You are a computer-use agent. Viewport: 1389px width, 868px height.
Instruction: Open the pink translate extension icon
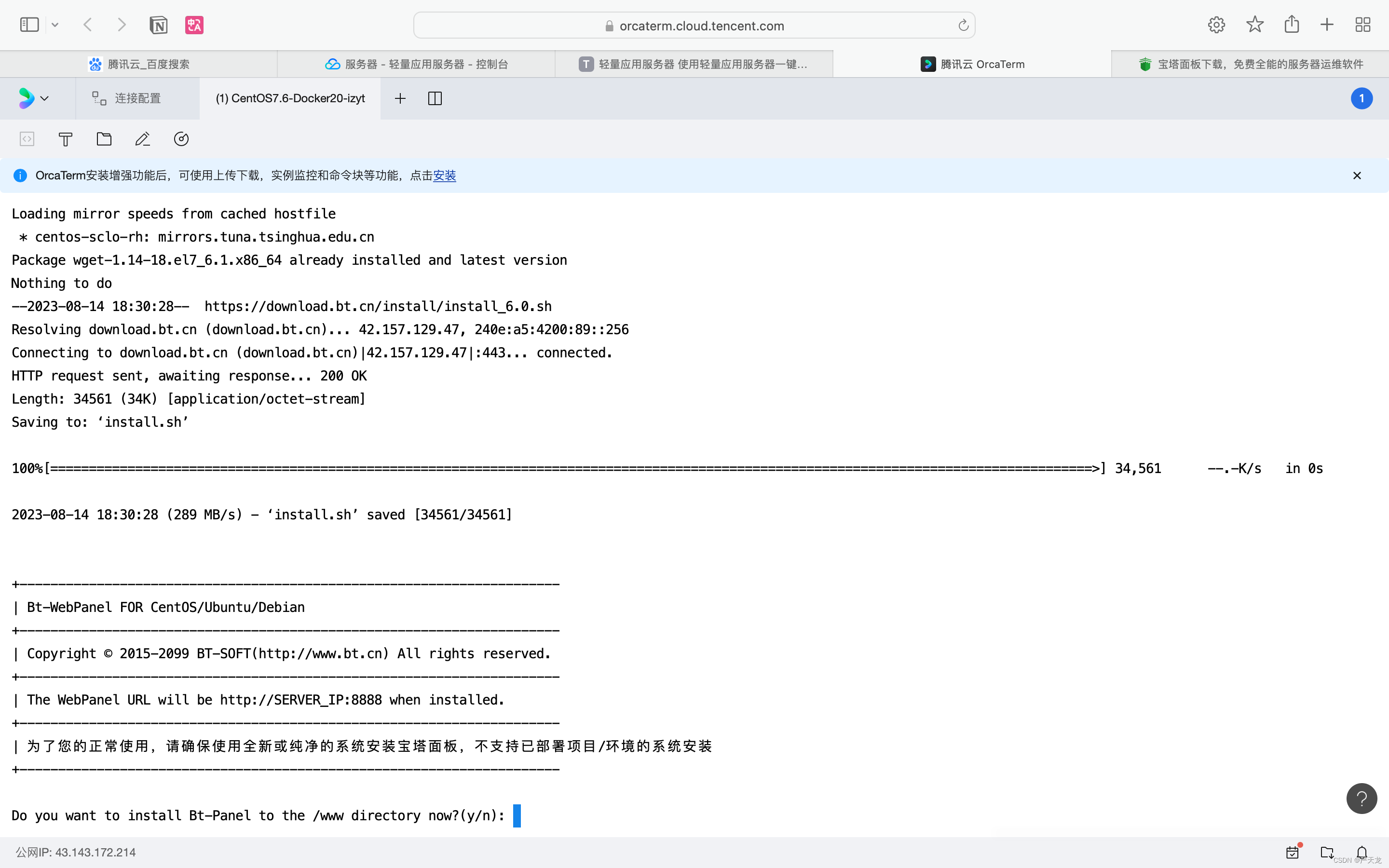tap(194, 25)
